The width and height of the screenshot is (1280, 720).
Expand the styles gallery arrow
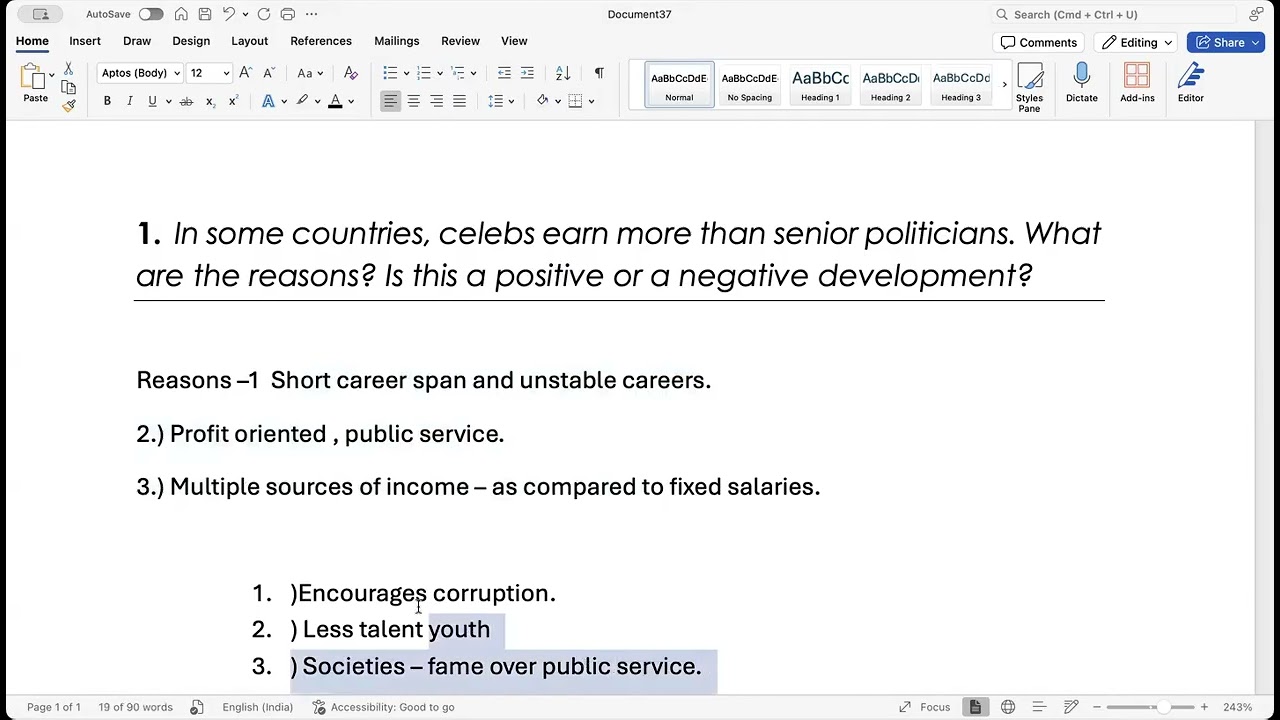click(1004, 85)
